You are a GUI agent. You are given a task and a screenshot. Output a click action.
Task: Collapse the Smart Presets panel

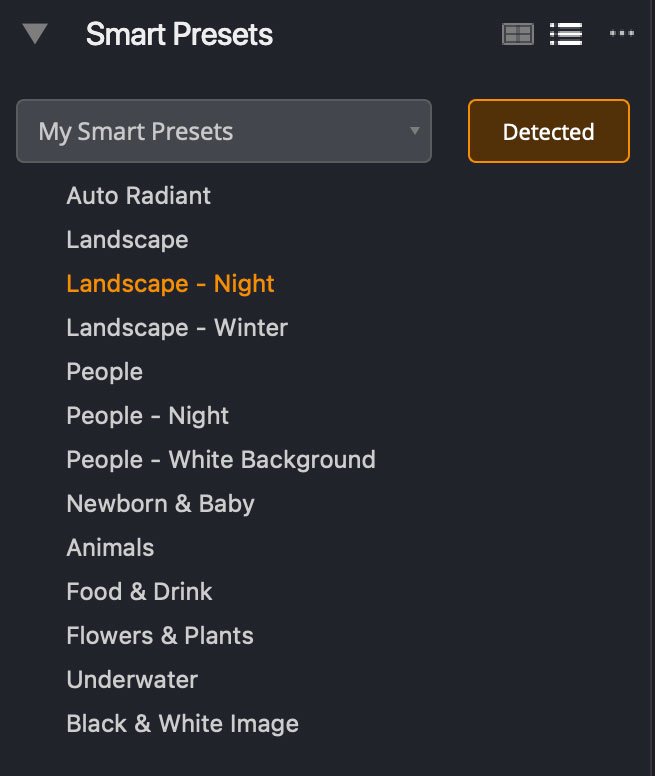[x=35, y=35]
